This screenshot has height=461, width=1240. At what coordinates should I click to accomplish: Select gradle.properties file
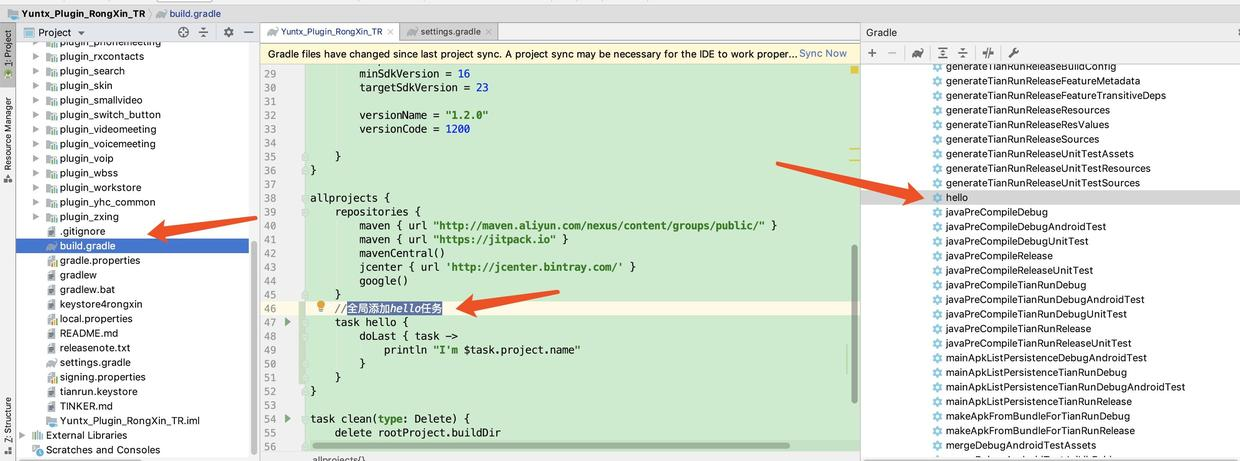coord(100,260)
